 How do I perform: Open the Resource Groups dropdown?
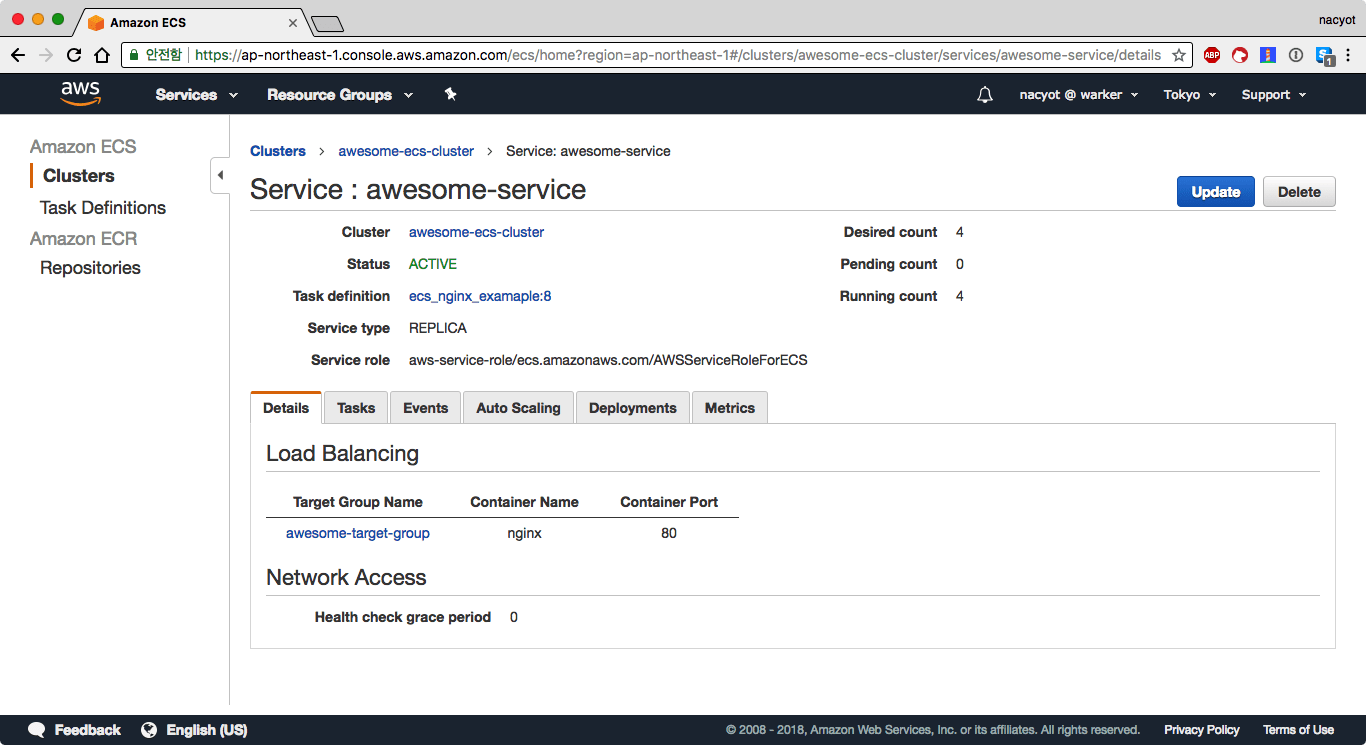coord(340,95)
